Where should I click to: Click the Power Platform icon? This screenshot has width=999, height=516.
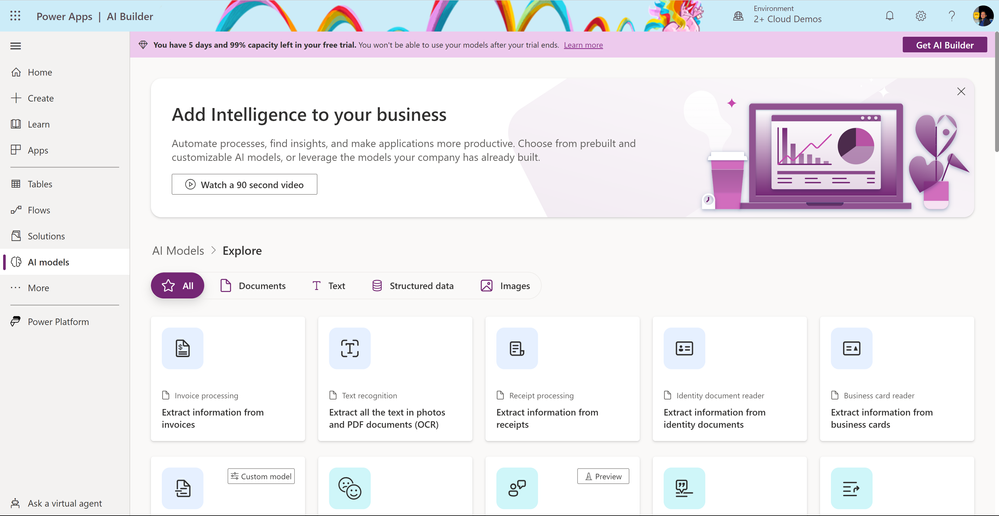[16, 322]
